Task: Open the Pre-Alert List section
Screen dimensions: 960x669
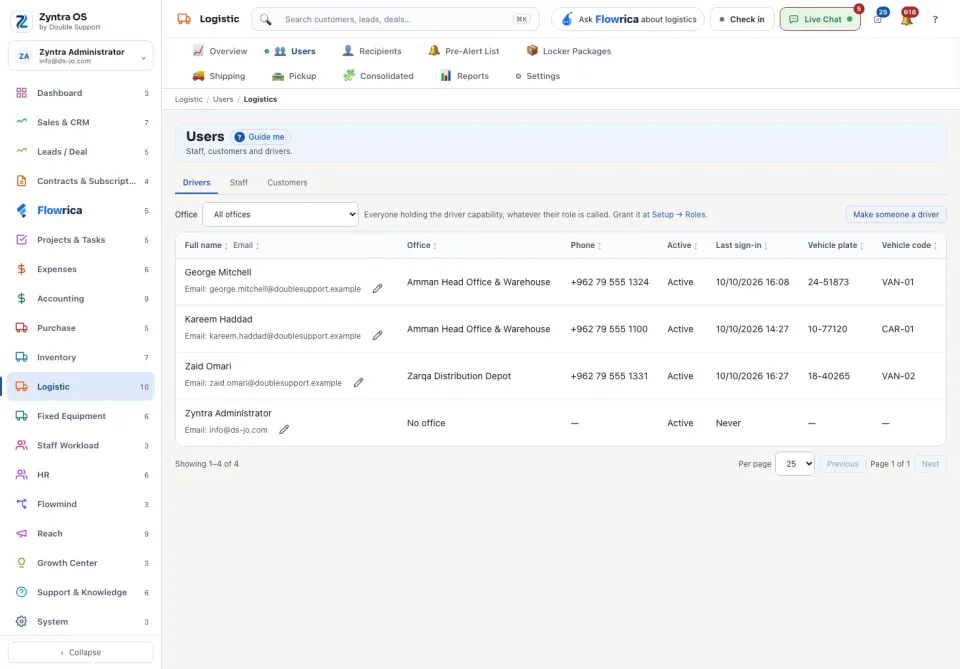Action: coord(463,51)
